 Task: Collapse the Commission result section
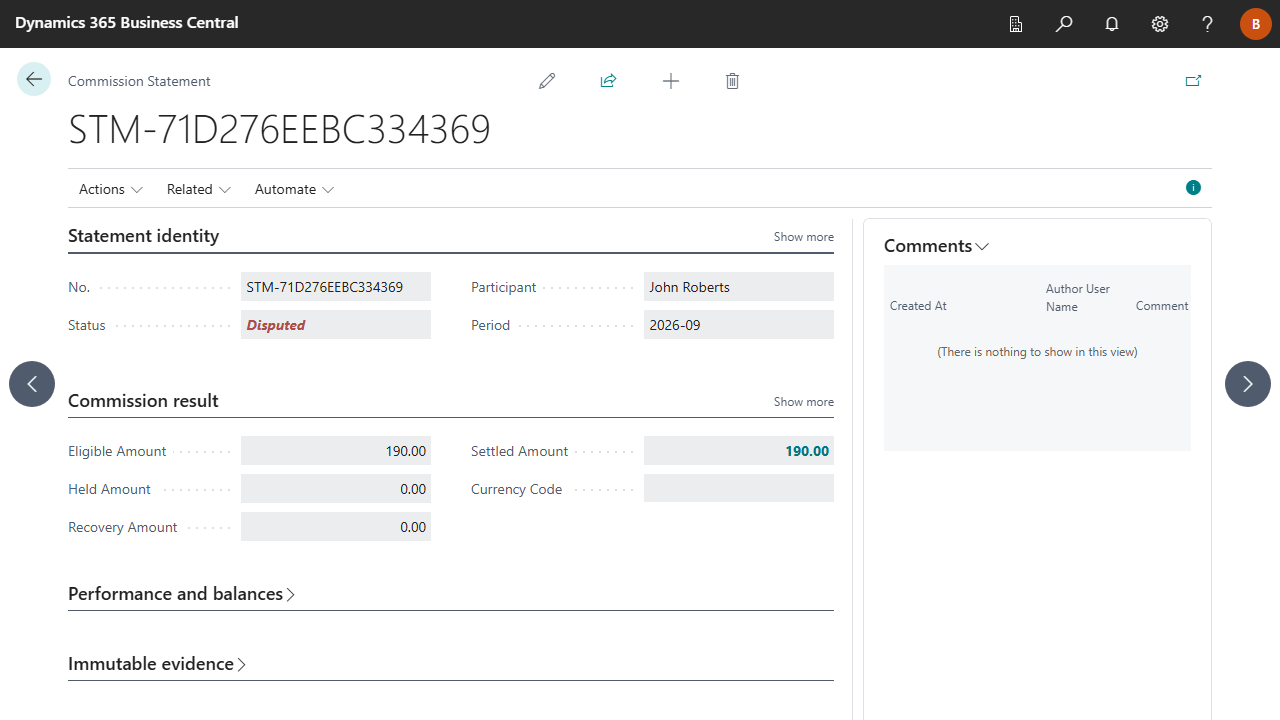pyautogui.click(x=143, y=401)
